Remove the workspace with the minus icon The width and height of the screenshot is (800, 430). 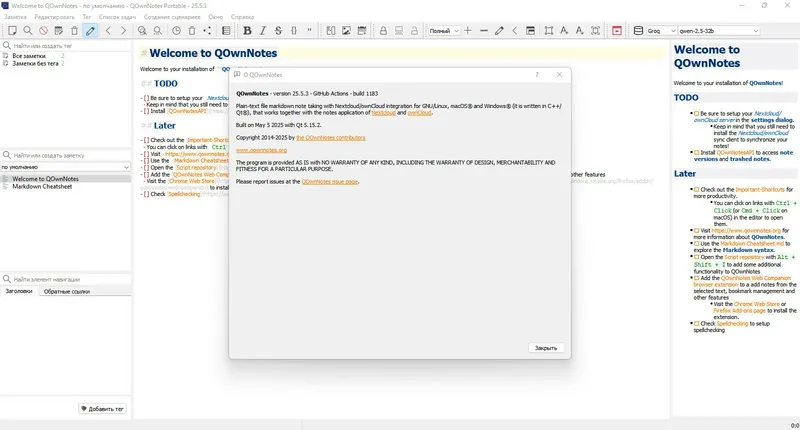pos(484,31)
